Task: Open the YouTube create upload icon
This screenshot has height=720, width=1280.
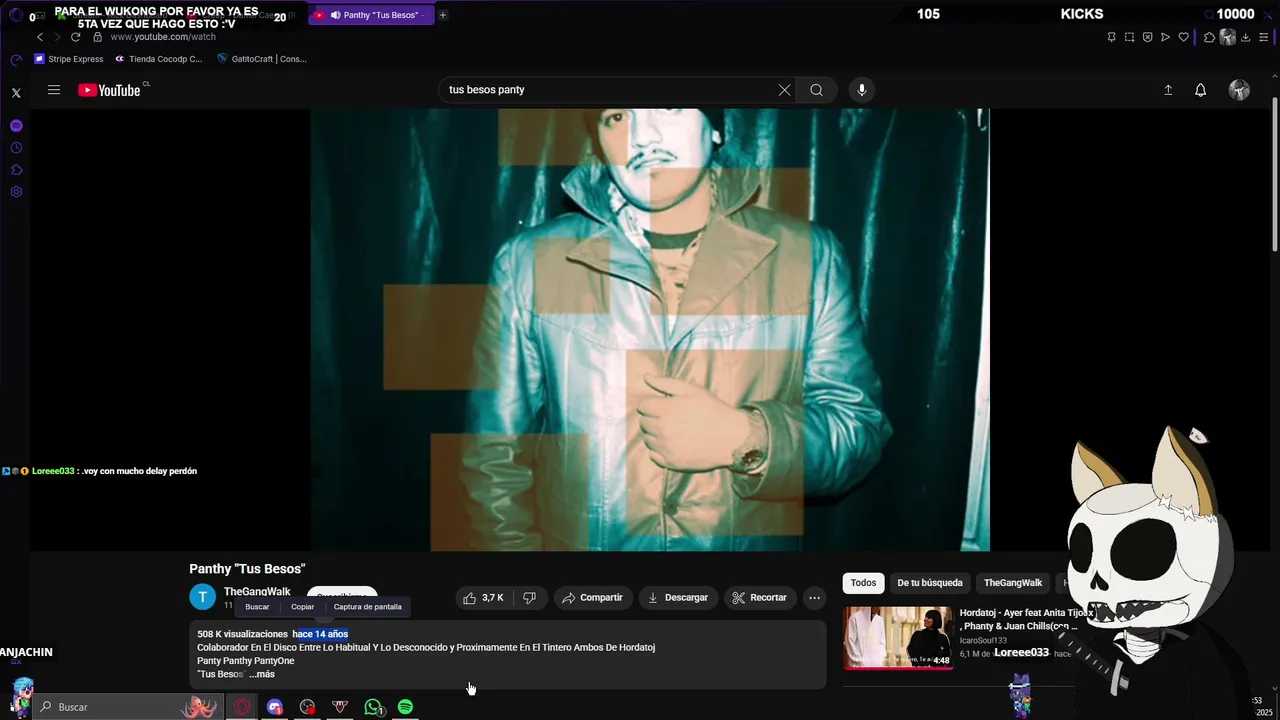Action: pyautogui.click(x=1168, y=90)
